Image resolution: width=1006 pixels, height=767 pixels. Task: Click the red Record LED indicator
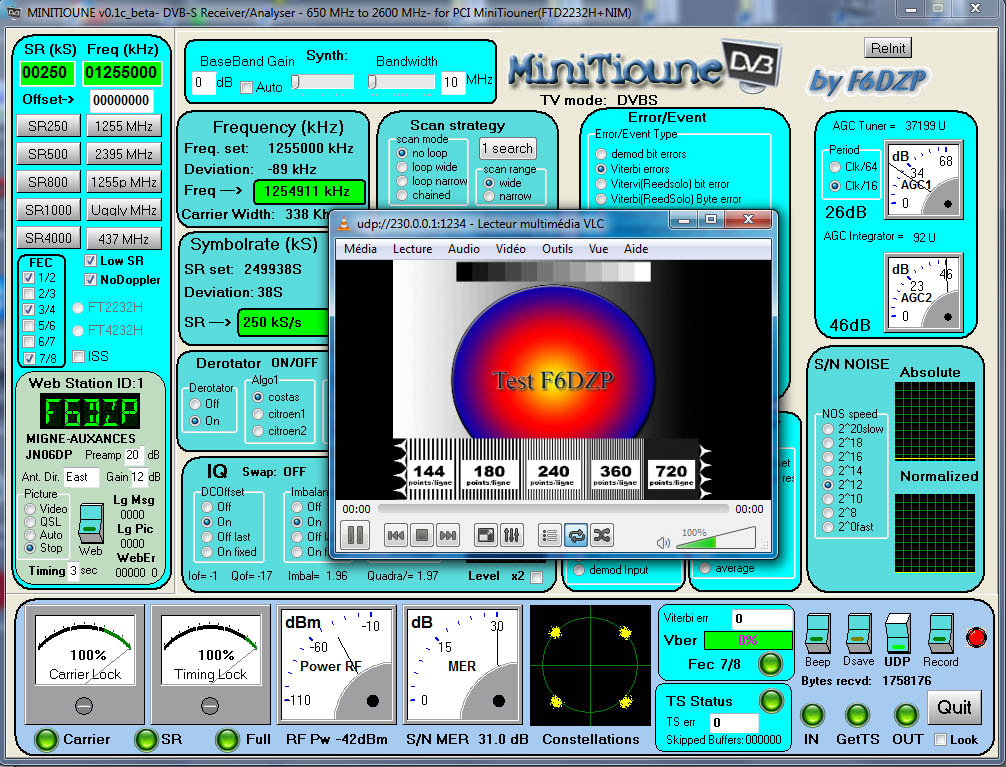point(976,638)
